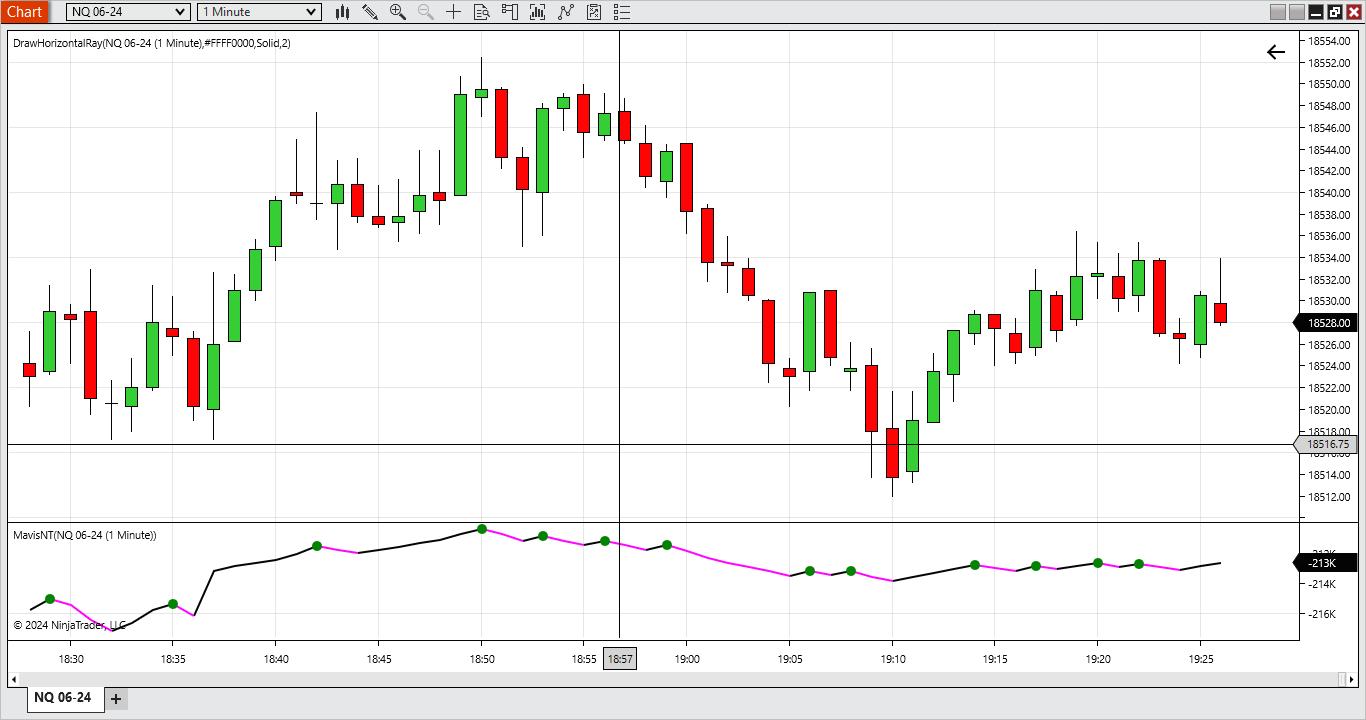
Task: Select the NQ 06-24 chart tab
Action: click(x=63, y=698)
